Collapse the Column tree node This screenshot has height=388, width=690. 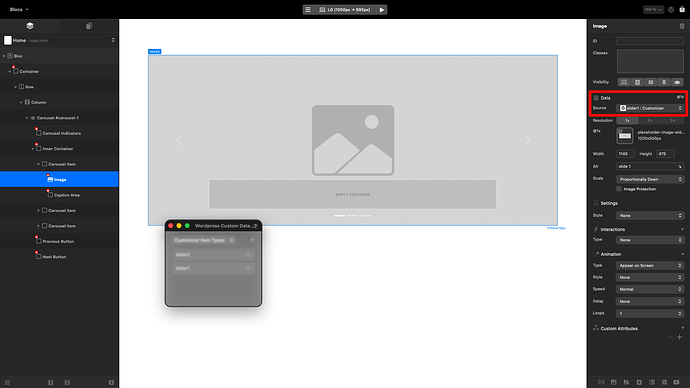pos(21,102)
